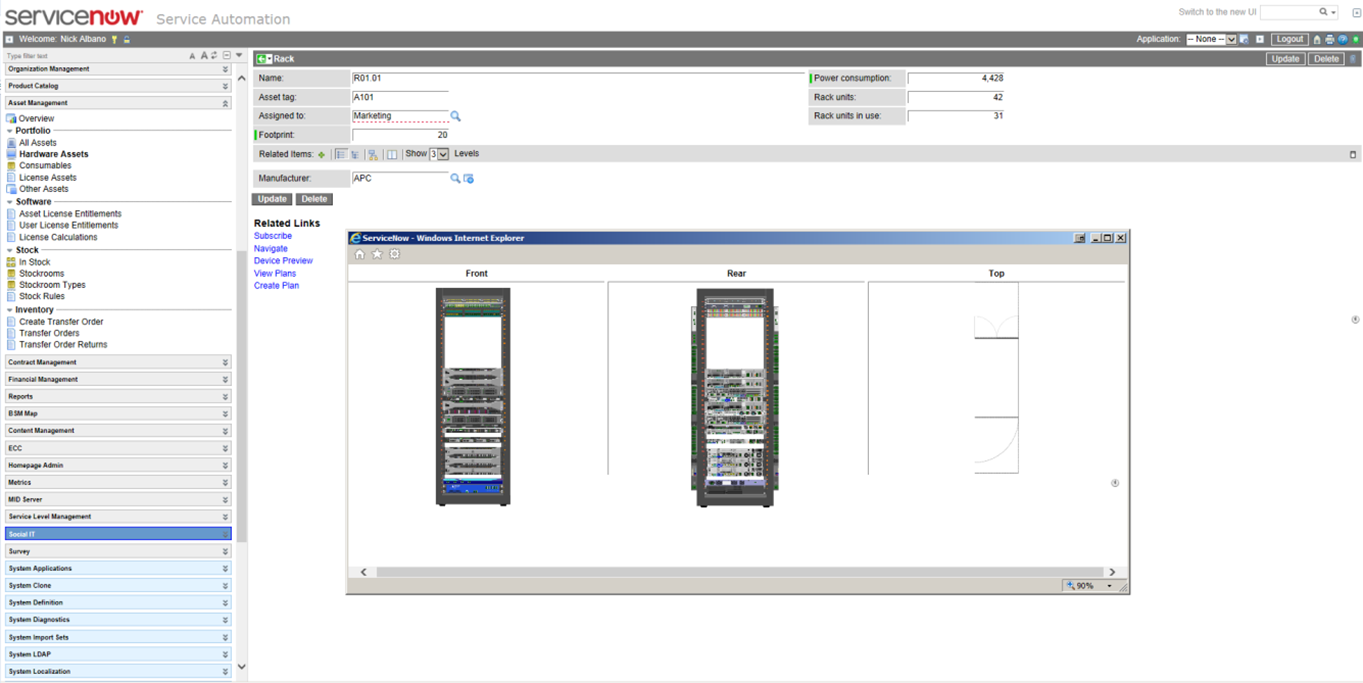Screen dimensions: 1363x683
Task: Click the green plus icon beside Related Items
Action: 321,155
